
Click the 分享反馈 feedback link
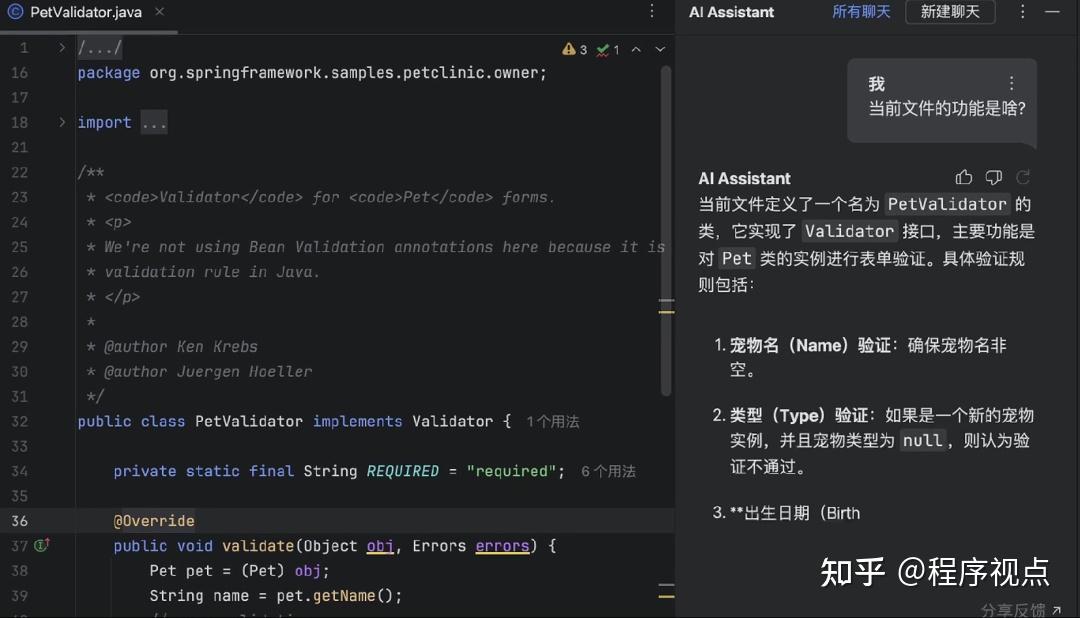coord(1014,608)
